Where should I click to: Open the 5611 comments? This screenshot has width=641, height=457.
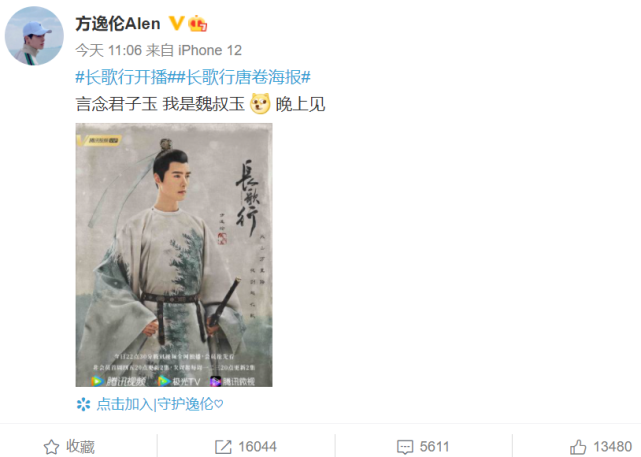[434, 446]
